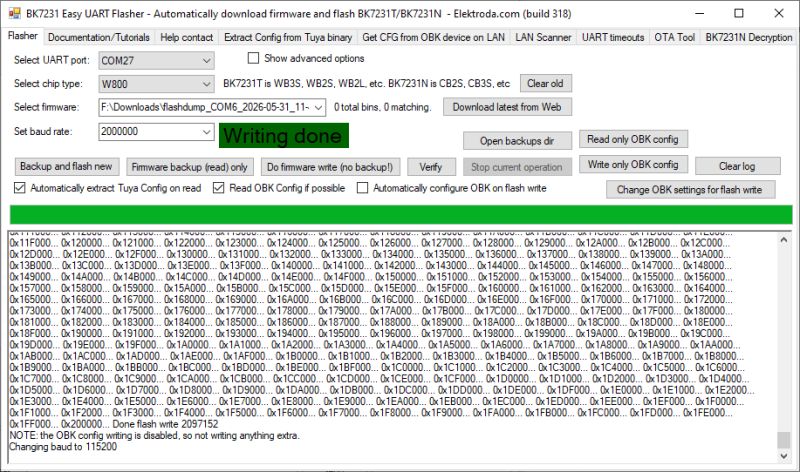This screenshot has width=800, height=472.
Task: Expand the chip type W800 dropdown
Action: point(206,84)
